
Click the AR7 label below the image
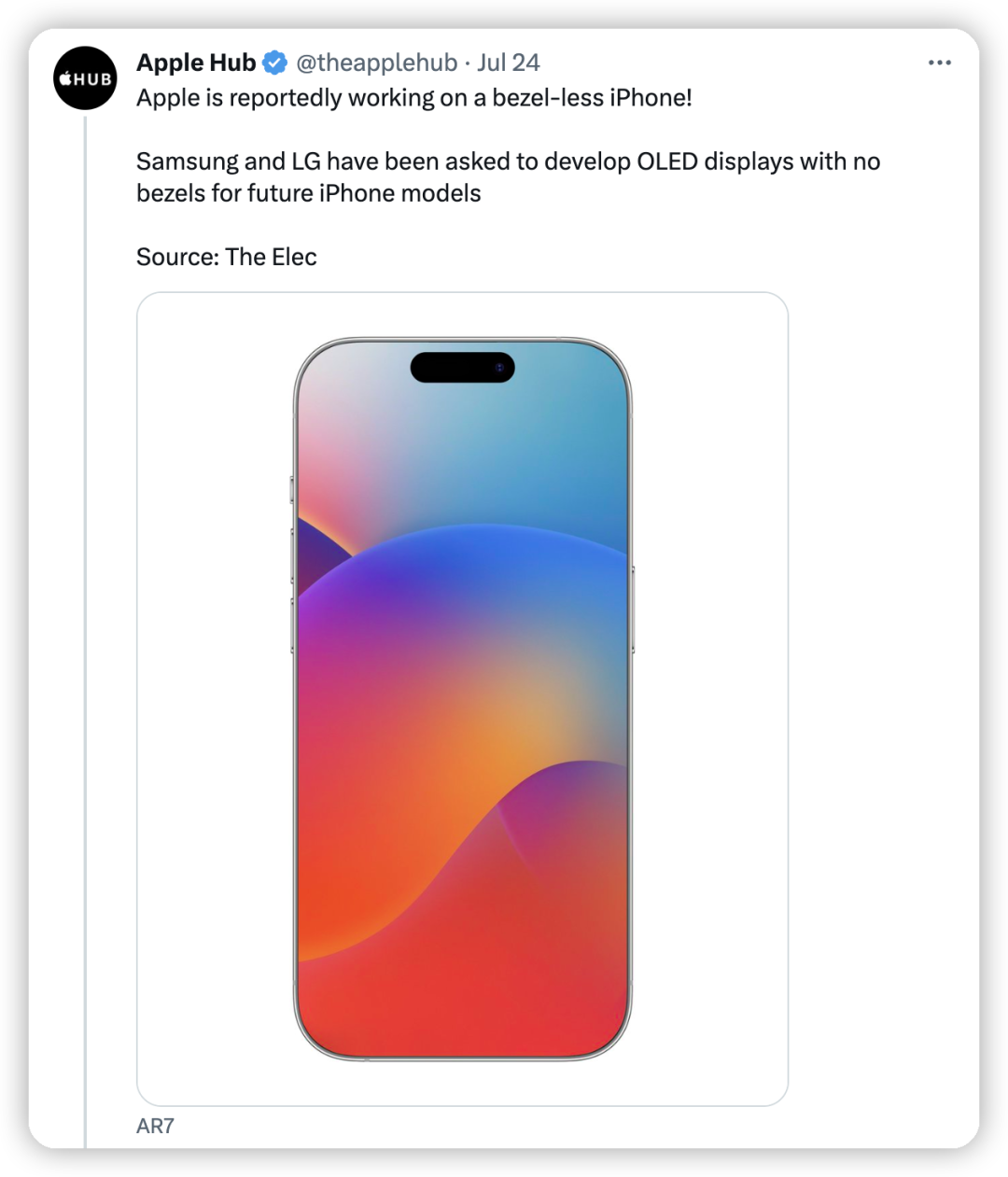point(155,1126)
